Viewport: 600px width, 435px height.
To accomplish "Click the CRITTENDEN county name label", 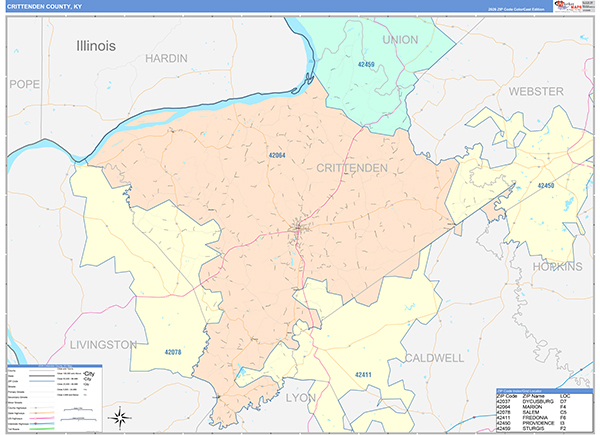I will (x=352, y=169).
